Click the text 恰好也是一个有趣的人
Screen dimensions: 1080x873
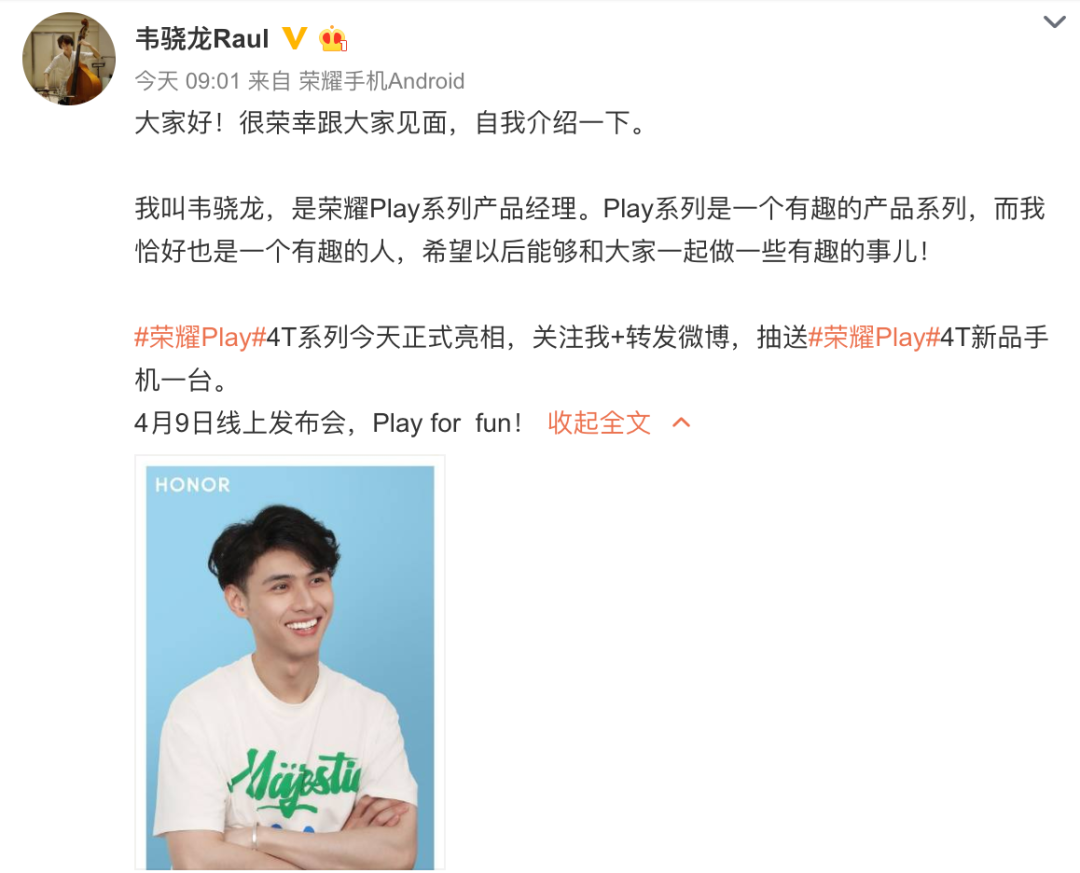click(266, 251)
